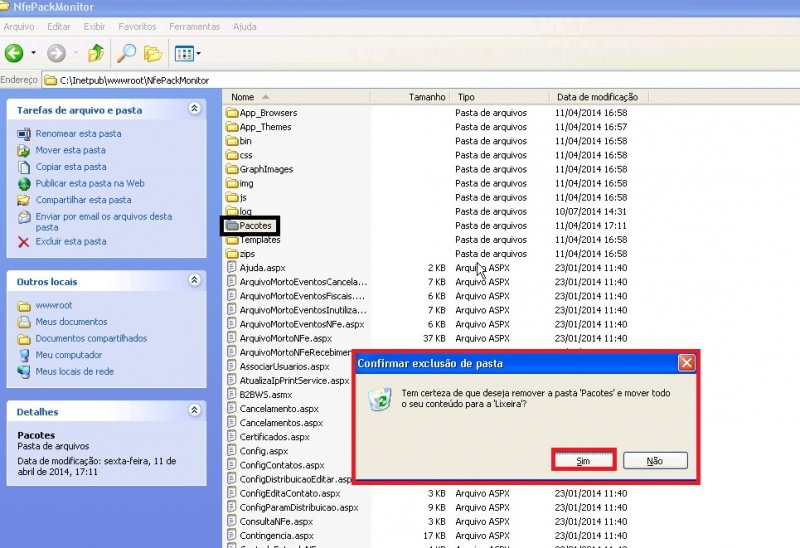Open the Favoritos menu
This screenshot has width=800, height=548.
(x=137, y=26)
